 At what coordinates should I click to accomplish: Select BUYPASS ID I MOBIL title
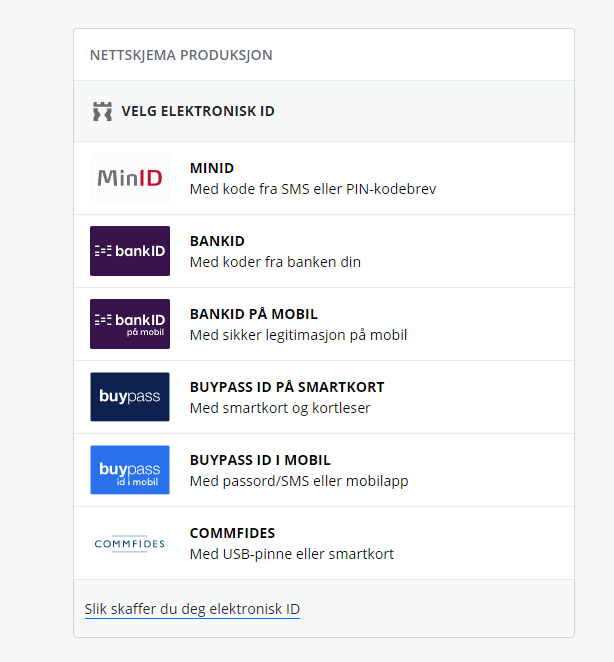coord(260,460)
